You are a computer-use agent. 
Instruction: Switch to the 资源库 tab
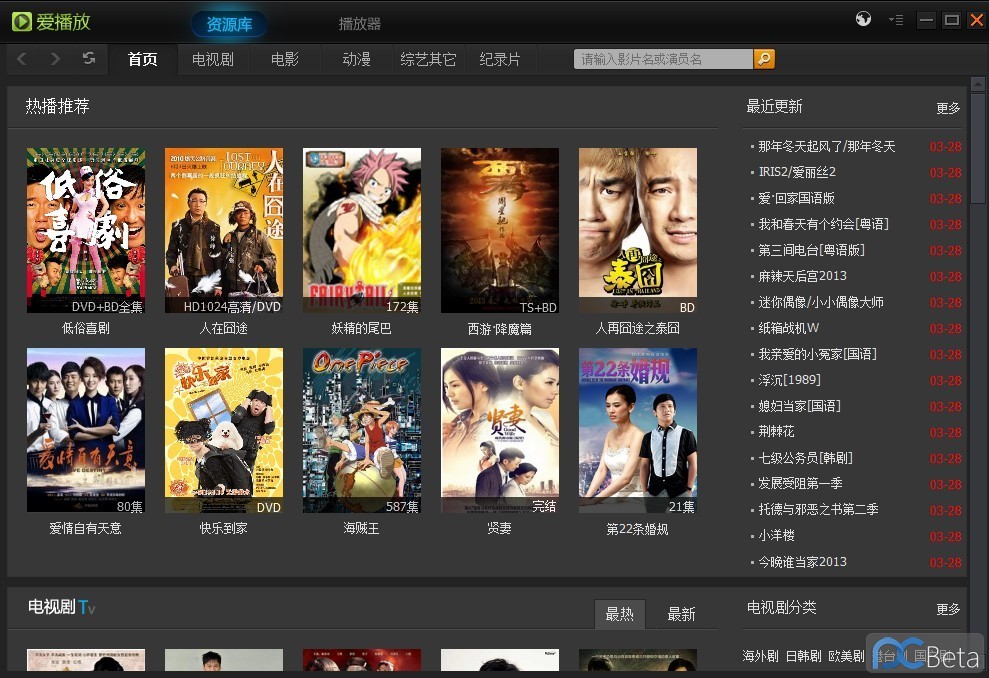[x=229, y=24]
